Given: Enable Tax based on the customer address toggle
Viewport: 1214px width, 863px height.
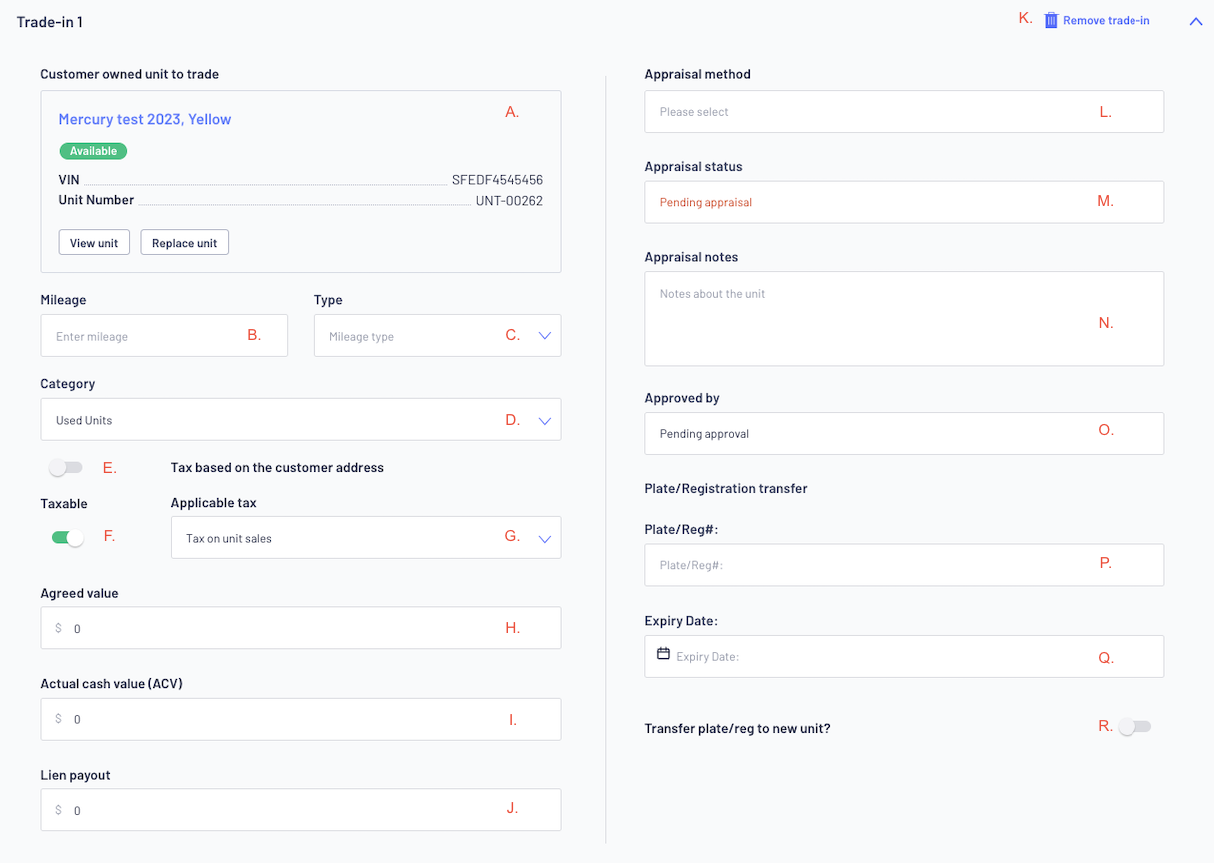Looking at the screenshot, I should (x=66, y=467).
